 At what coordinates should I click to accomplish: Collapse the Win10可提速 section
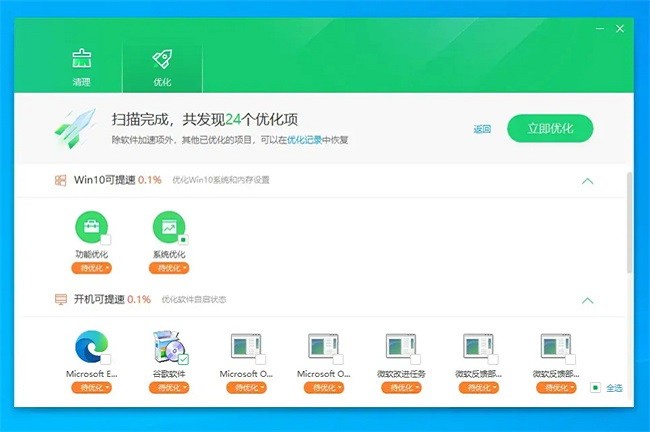pyautogui.click(x=587, y=181)
